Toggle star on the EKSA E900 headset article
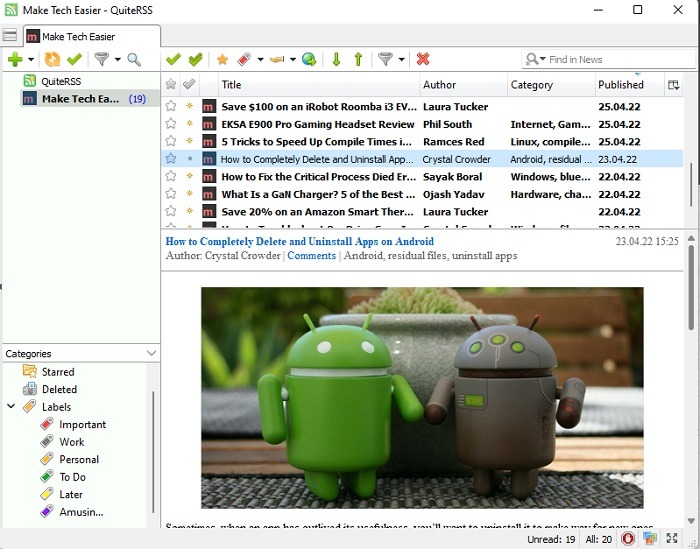The image size is (700, 549). point(170,124)
